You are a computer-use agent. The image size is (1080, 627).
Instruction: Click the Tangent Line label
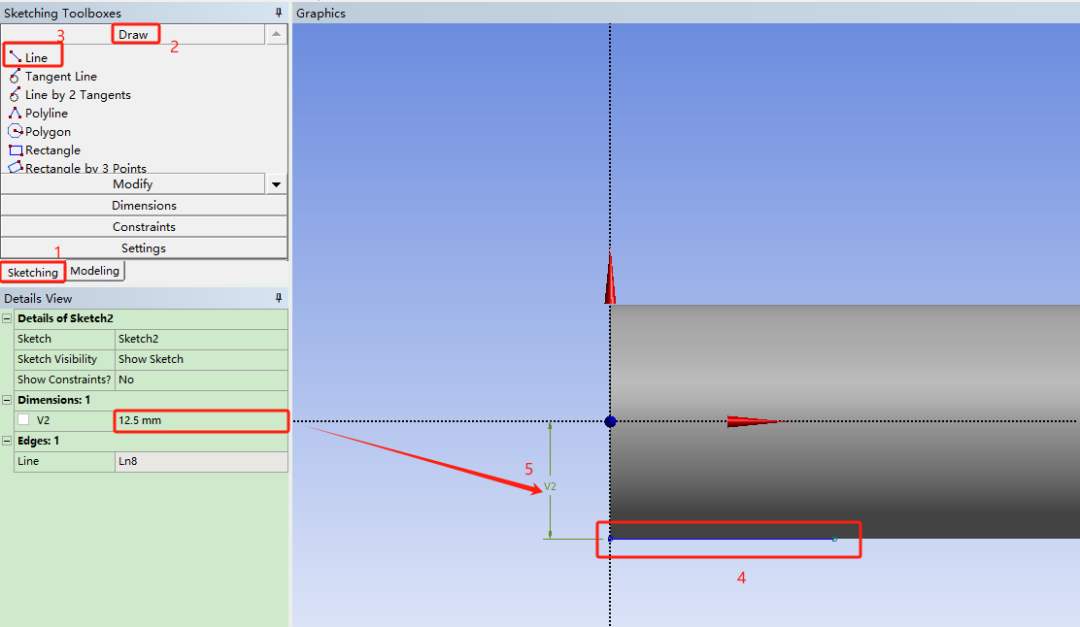click(61, 76)
